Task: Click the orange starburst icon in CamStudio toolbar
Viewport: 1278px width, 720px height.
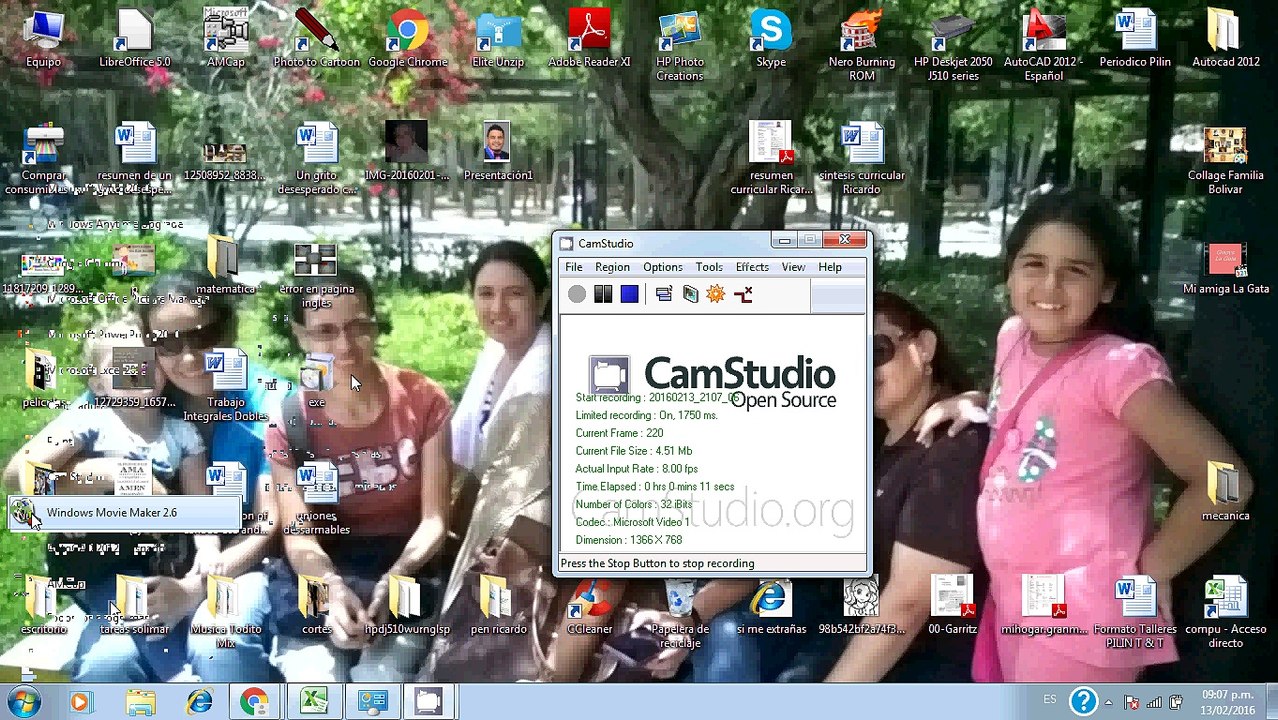Action: click(716, 294)
